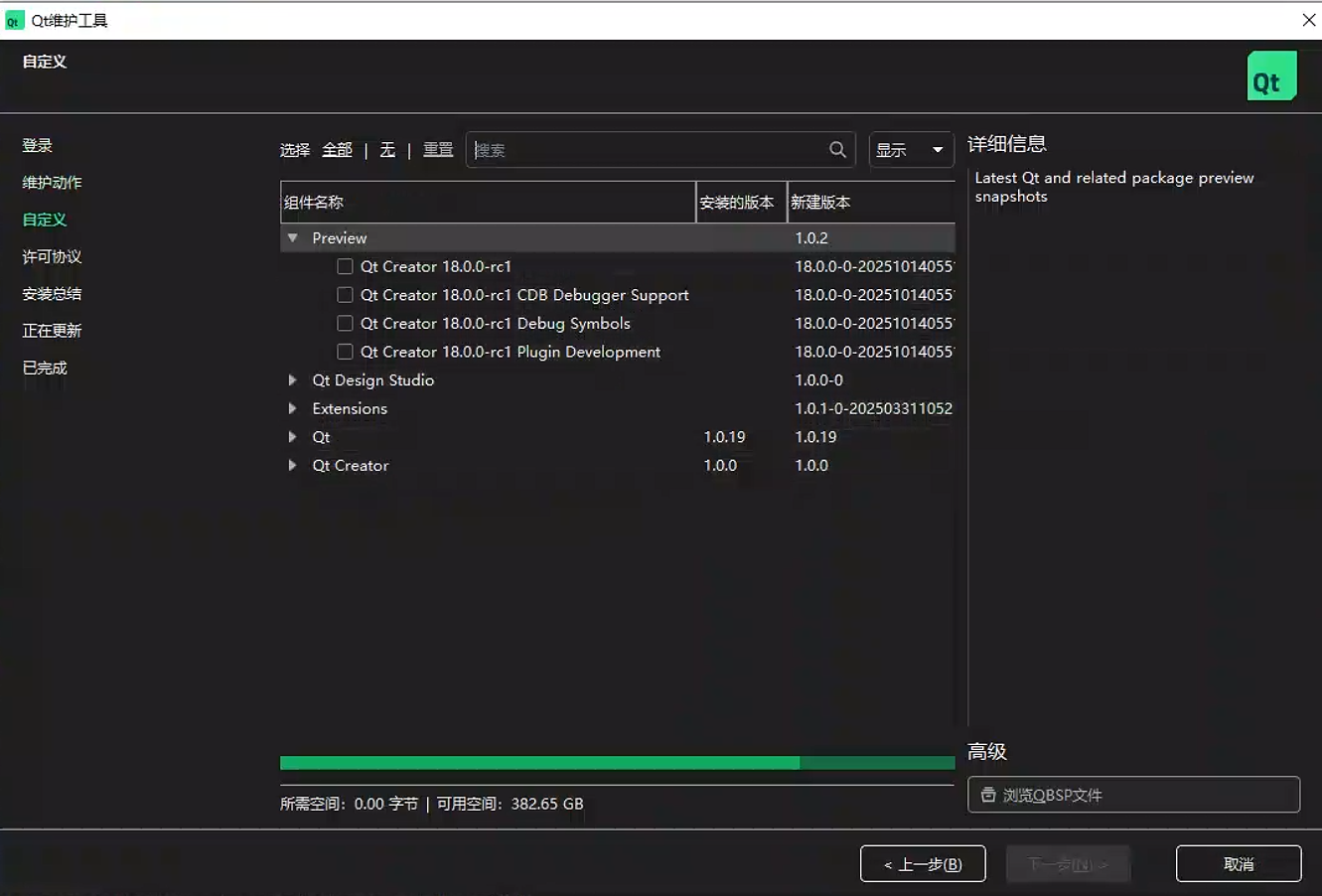
Task: Select the Preview row label
Action: (340, 238)
